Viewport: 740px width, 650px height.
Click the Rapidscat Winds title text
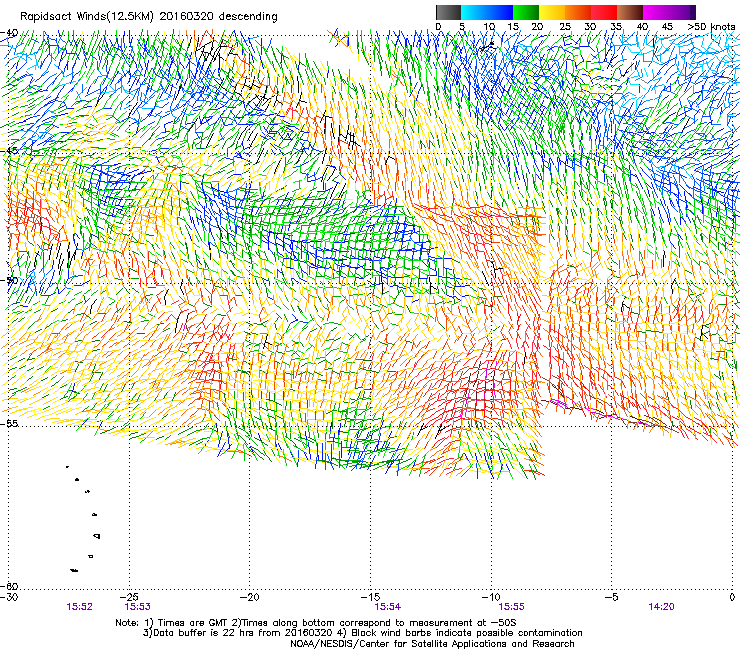[149, 17]
